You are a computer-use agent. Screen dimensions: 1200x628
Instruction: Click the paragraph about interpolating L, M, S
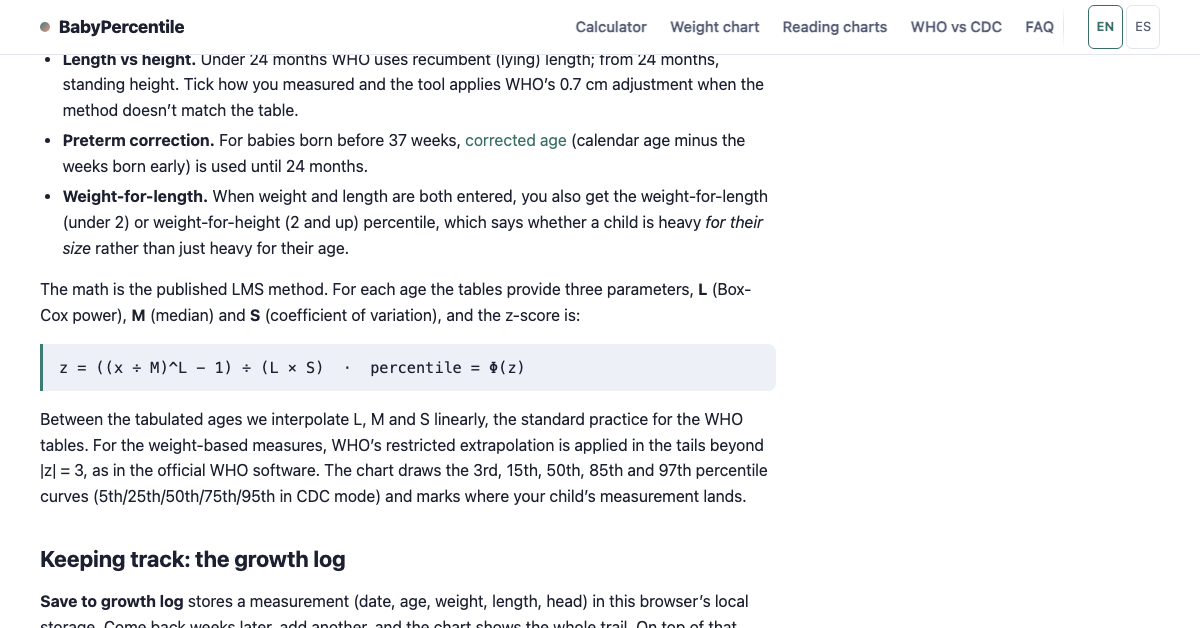(x=404, y=457)
